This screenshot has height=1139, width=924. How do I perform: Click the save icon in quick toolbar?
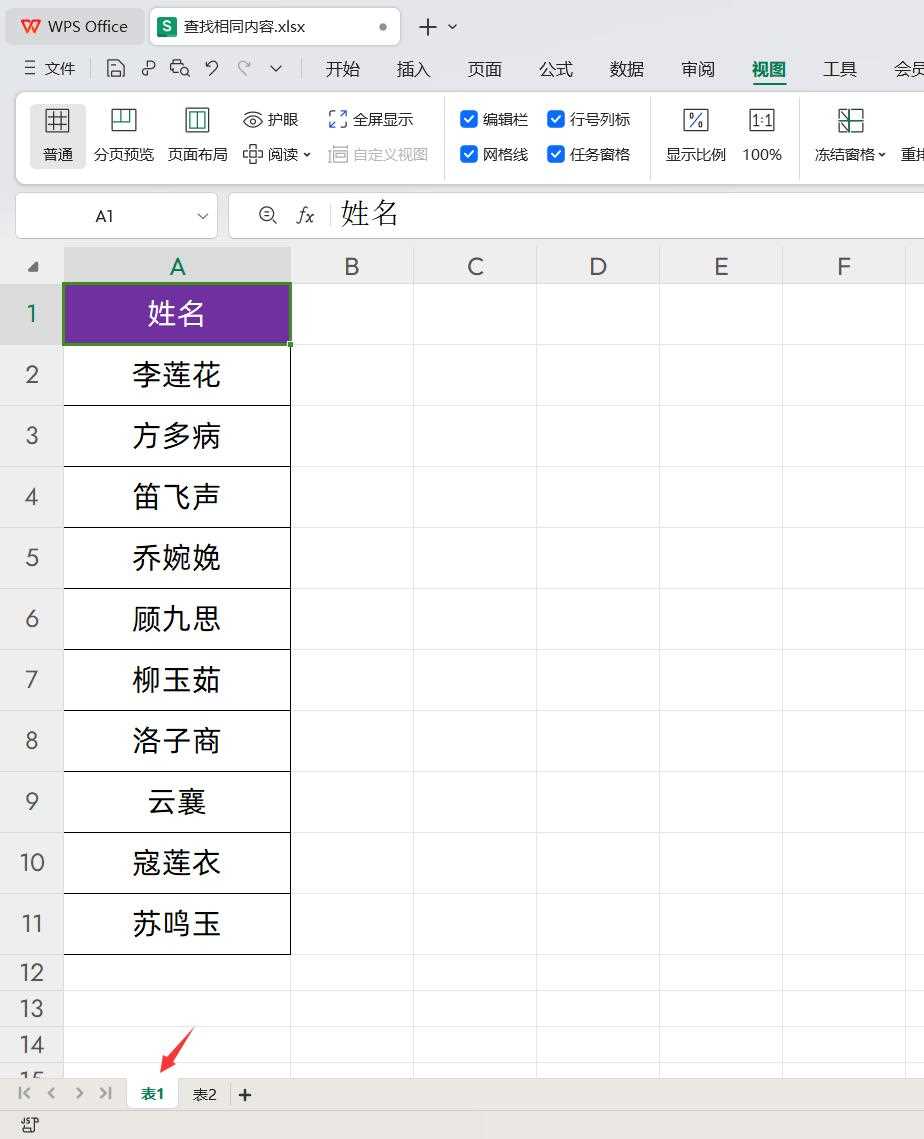pos(116,68)
